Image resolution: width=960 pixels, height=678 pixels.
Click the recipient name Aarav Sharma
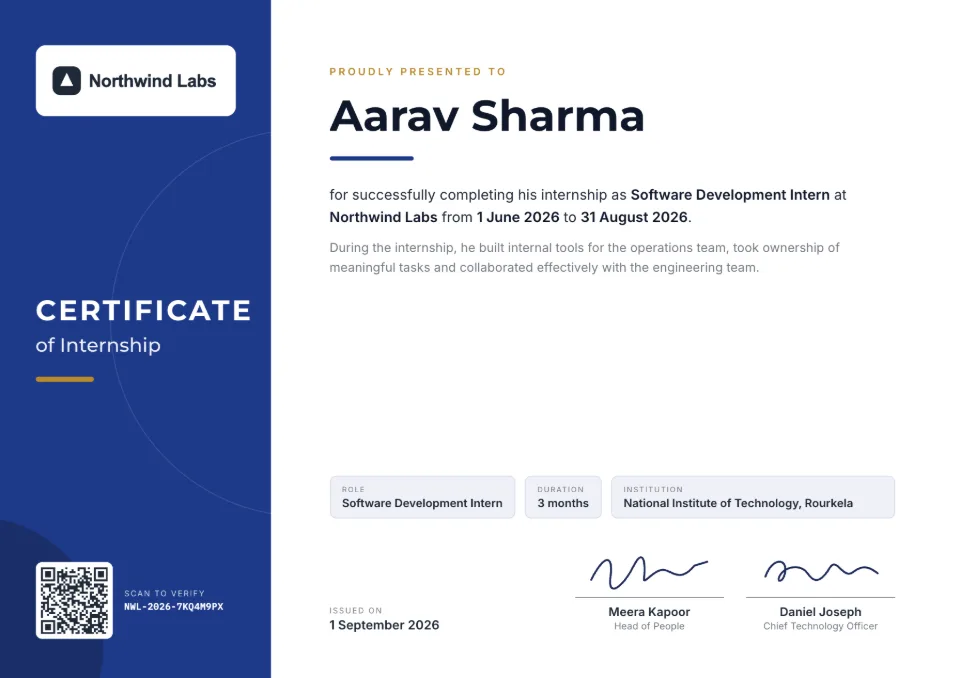[x=487, y=116]
